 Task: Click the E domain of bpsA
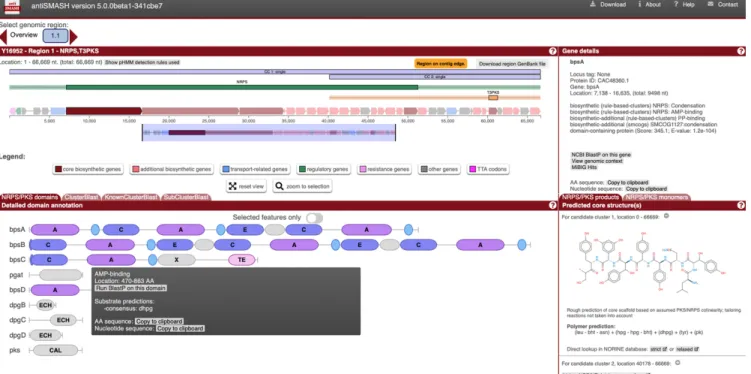[245, 230]
